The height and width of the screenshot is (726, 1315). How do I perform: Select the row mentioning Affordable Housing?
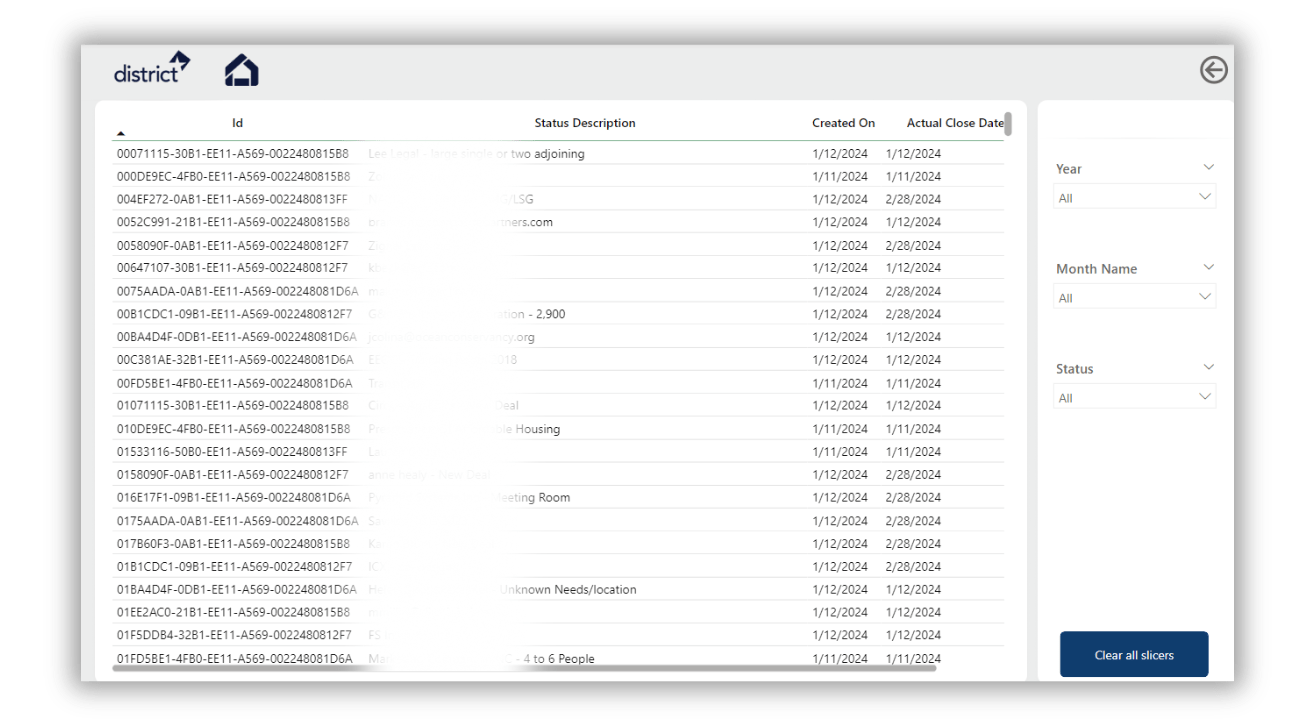coord(400,428)
